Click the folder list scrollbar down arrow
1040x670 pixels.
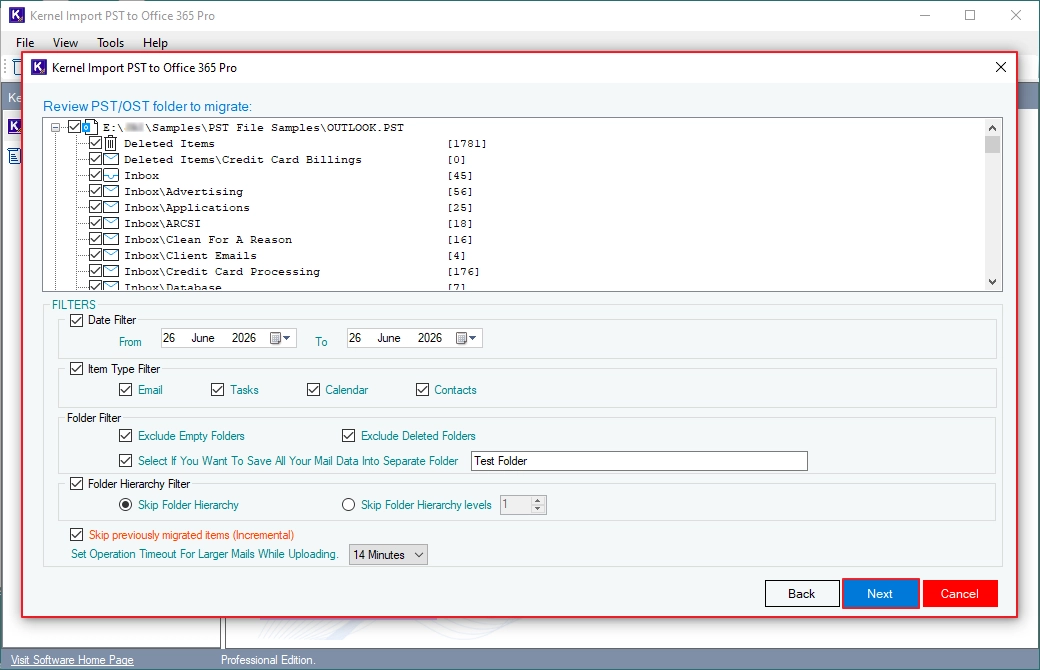click(992, 282)
